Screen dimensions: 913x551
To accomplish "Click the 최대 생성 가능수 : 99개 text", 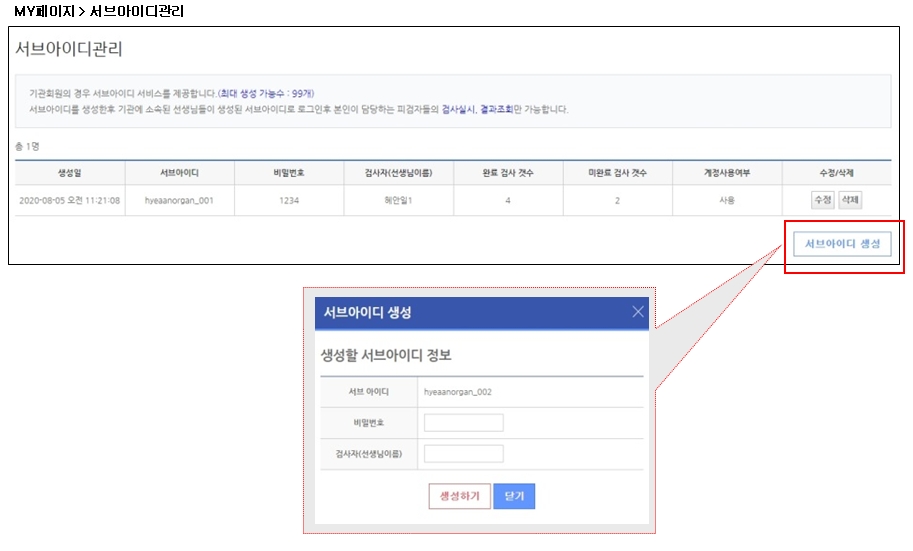I will (266, 93).
